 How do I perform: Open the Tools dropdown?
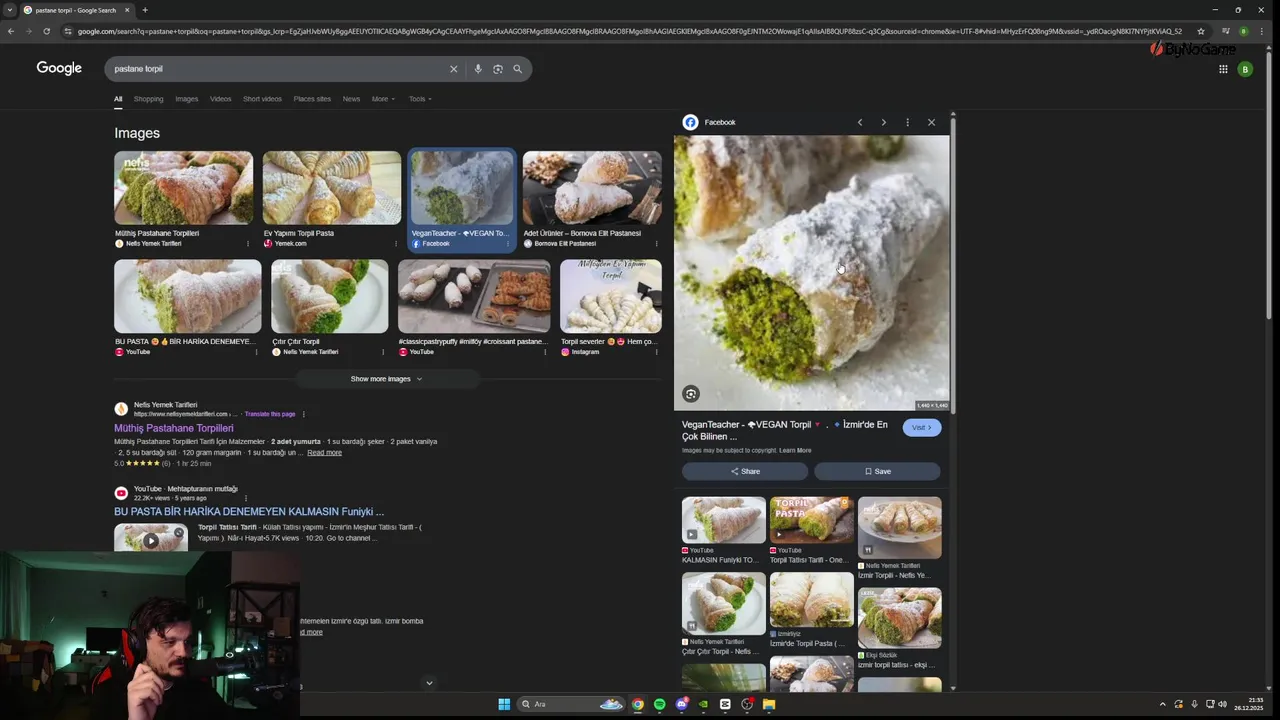point(420,99)
